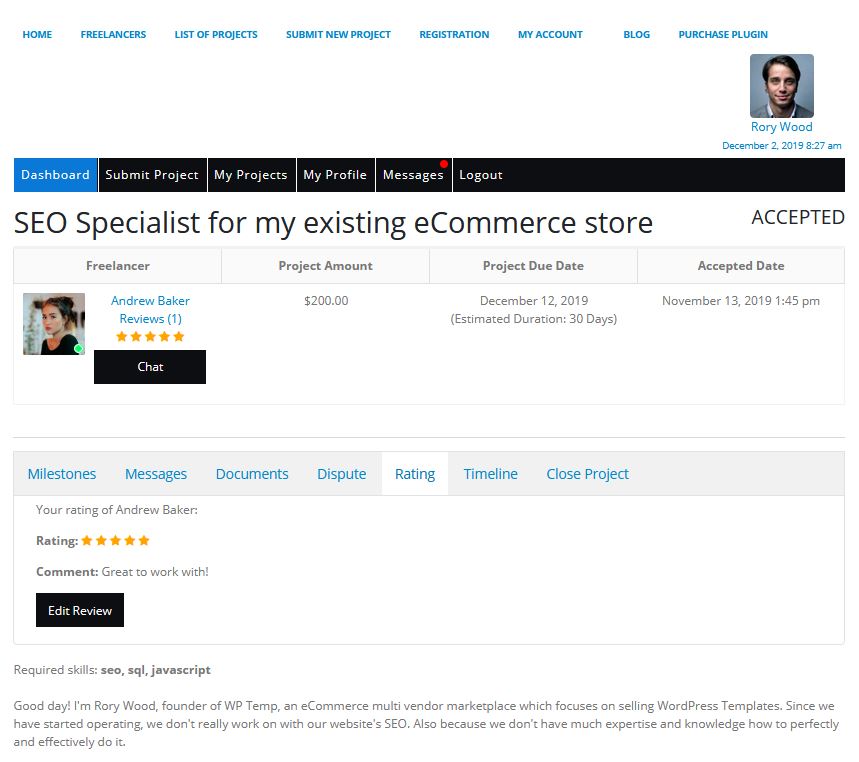Click the ACCEPTED status label

coord(798,217)
